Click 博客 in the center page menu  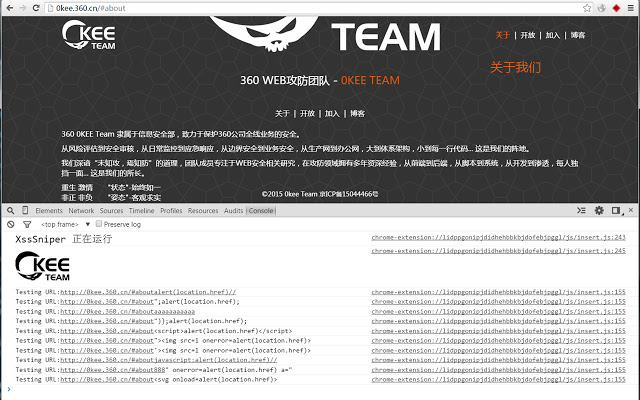[358, 113]
